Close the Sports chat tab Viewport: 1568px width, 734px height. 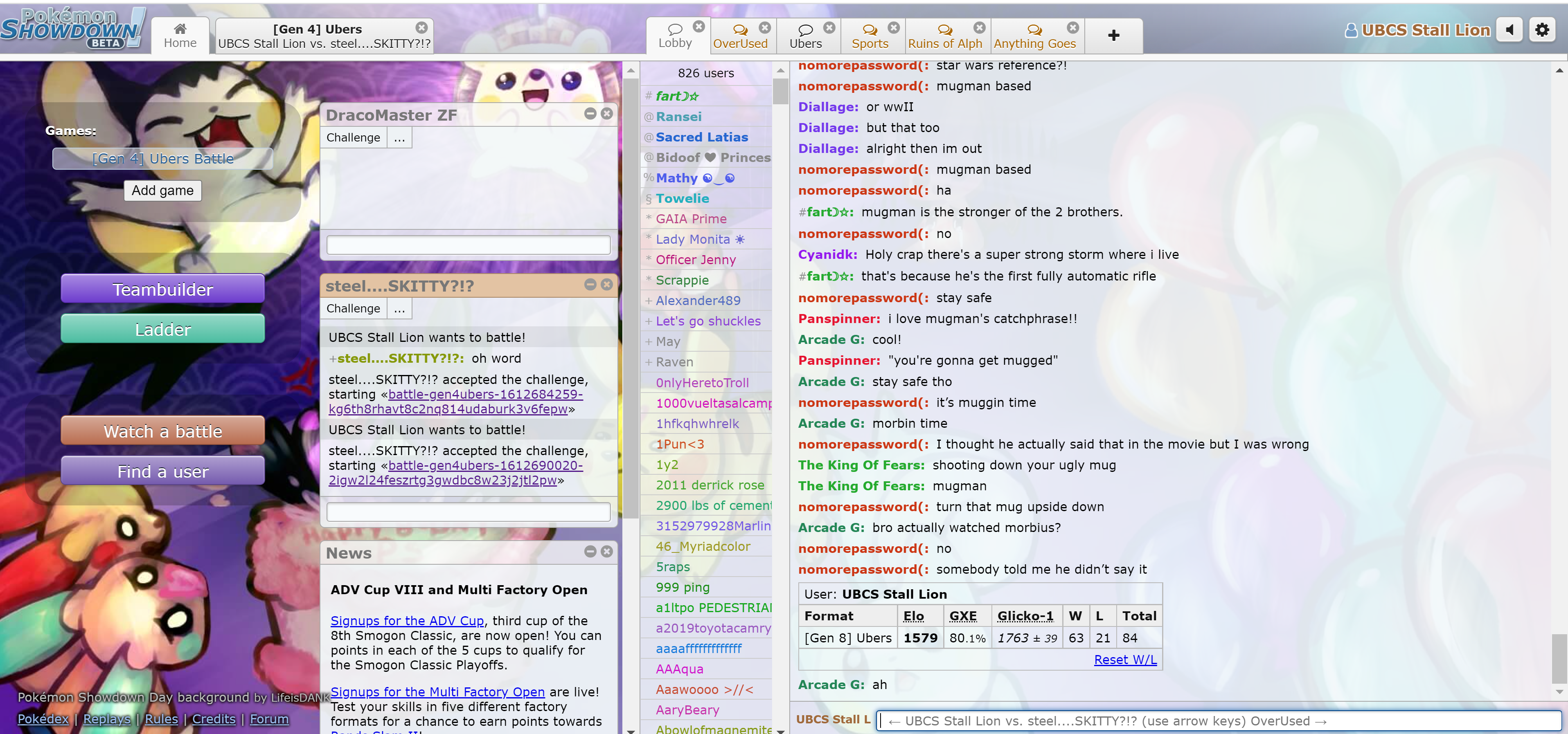[894, 27]
